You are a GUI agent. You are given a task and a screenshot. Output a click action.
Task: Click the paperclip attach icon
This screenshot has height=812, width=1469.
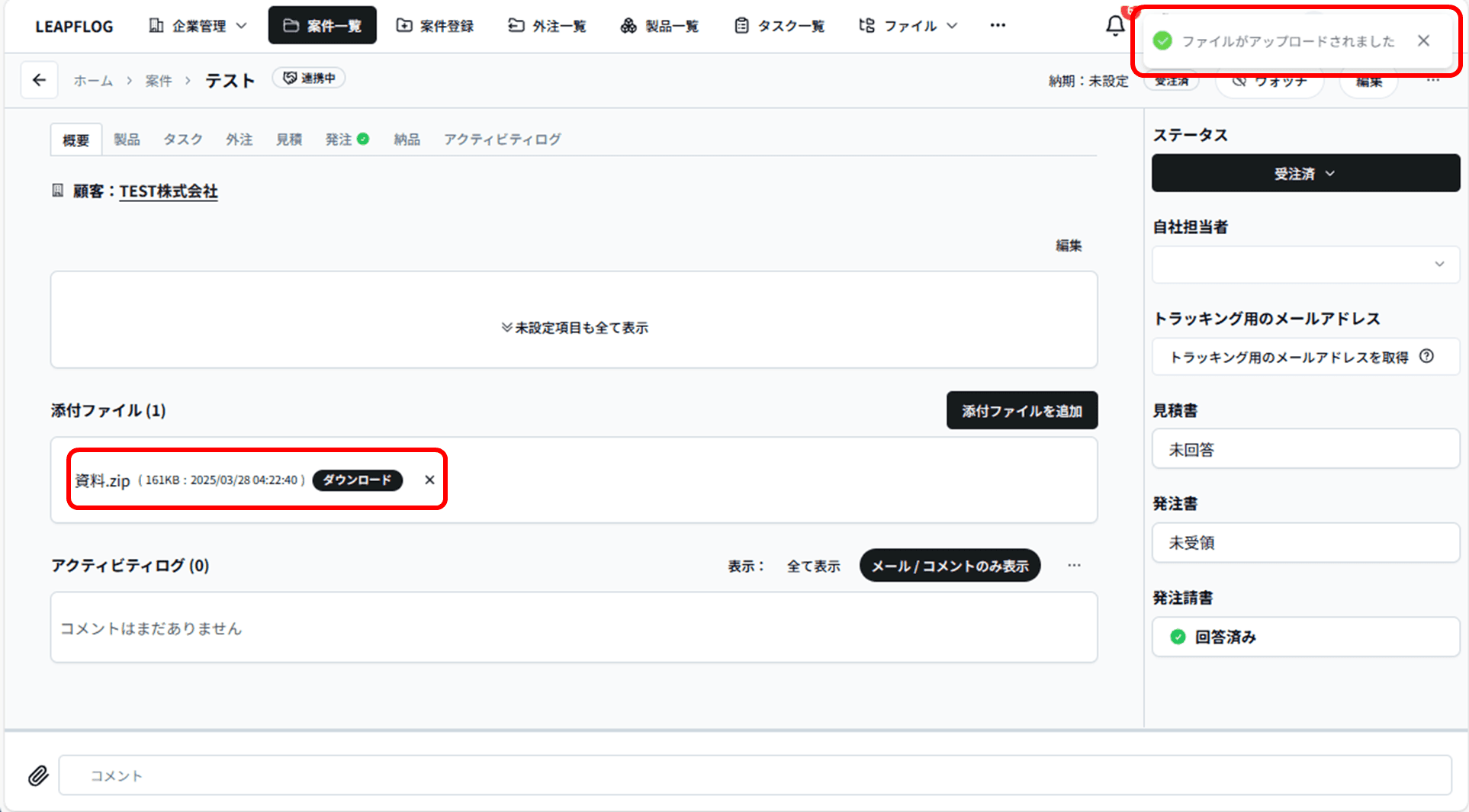click(38, 775)
